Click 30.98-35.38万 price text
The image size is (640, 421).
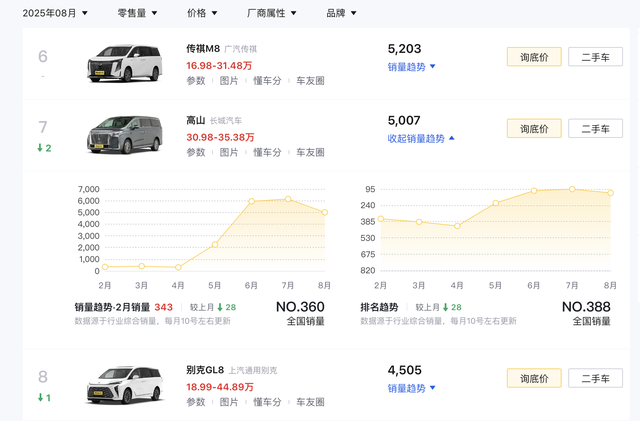(220, 137)
